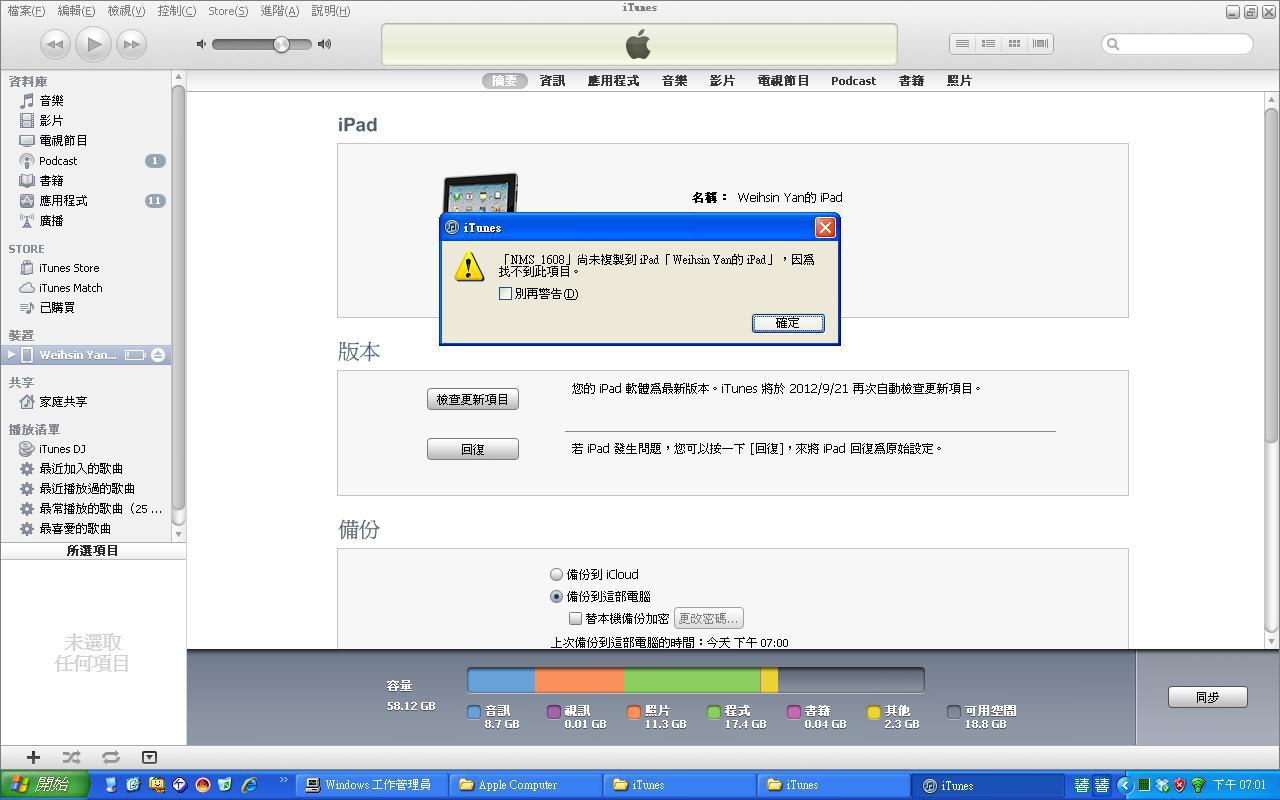Screen dimensions: 1280x800
Task: Click the 更改密碼 button
Action: coord(708,619)
